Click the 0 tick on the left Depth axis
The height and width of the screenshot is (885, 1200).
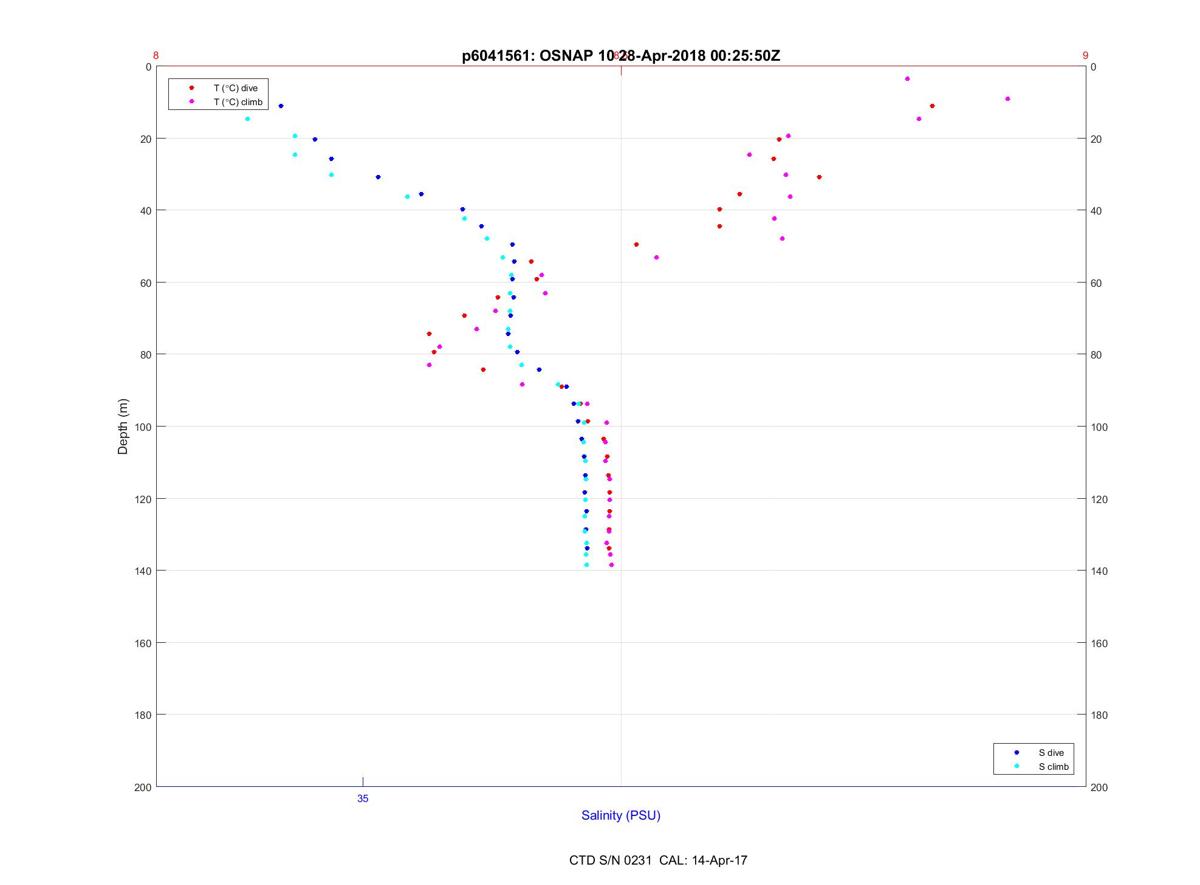148,67
